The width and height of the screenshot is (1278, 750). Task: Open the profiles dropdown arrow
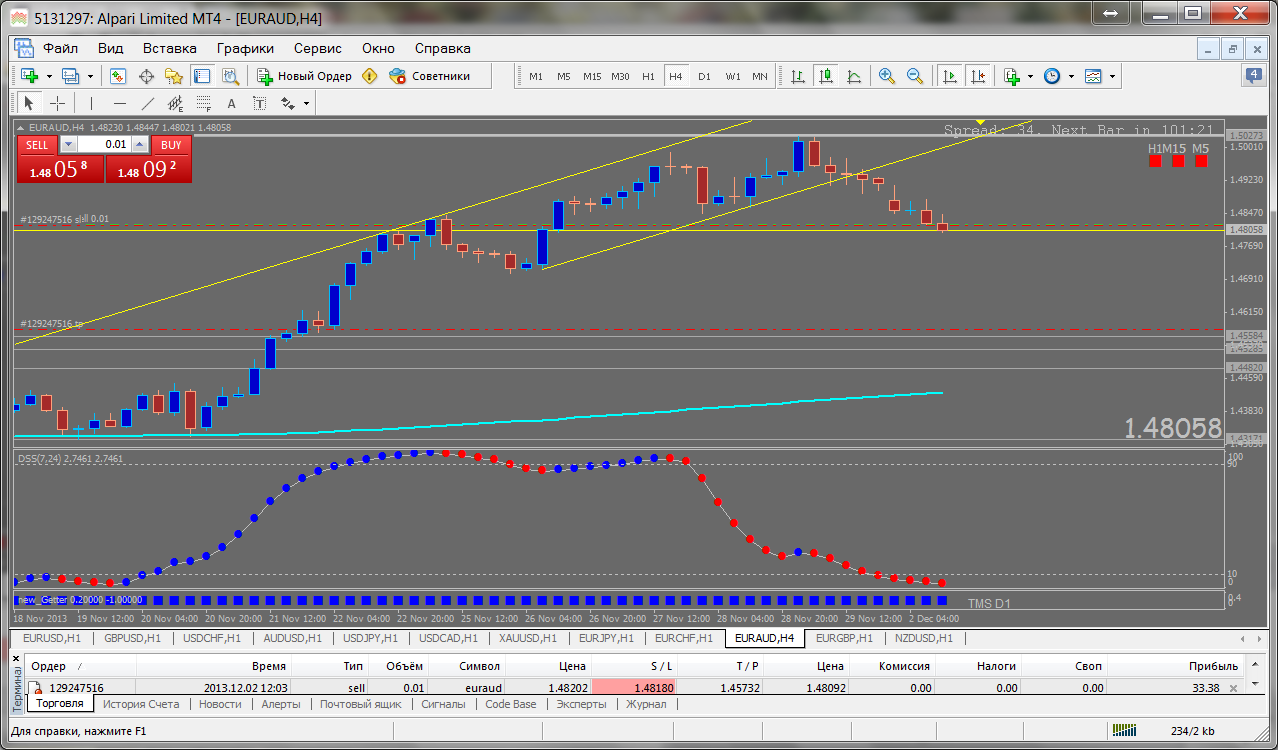pyautogui.click(x=90, y=76)
